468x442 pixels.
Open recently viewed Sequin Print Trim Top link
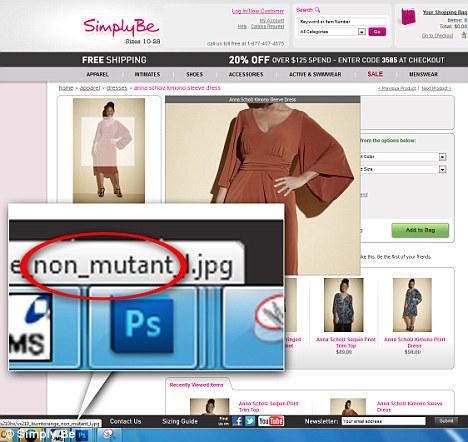(x=268, y=406)
